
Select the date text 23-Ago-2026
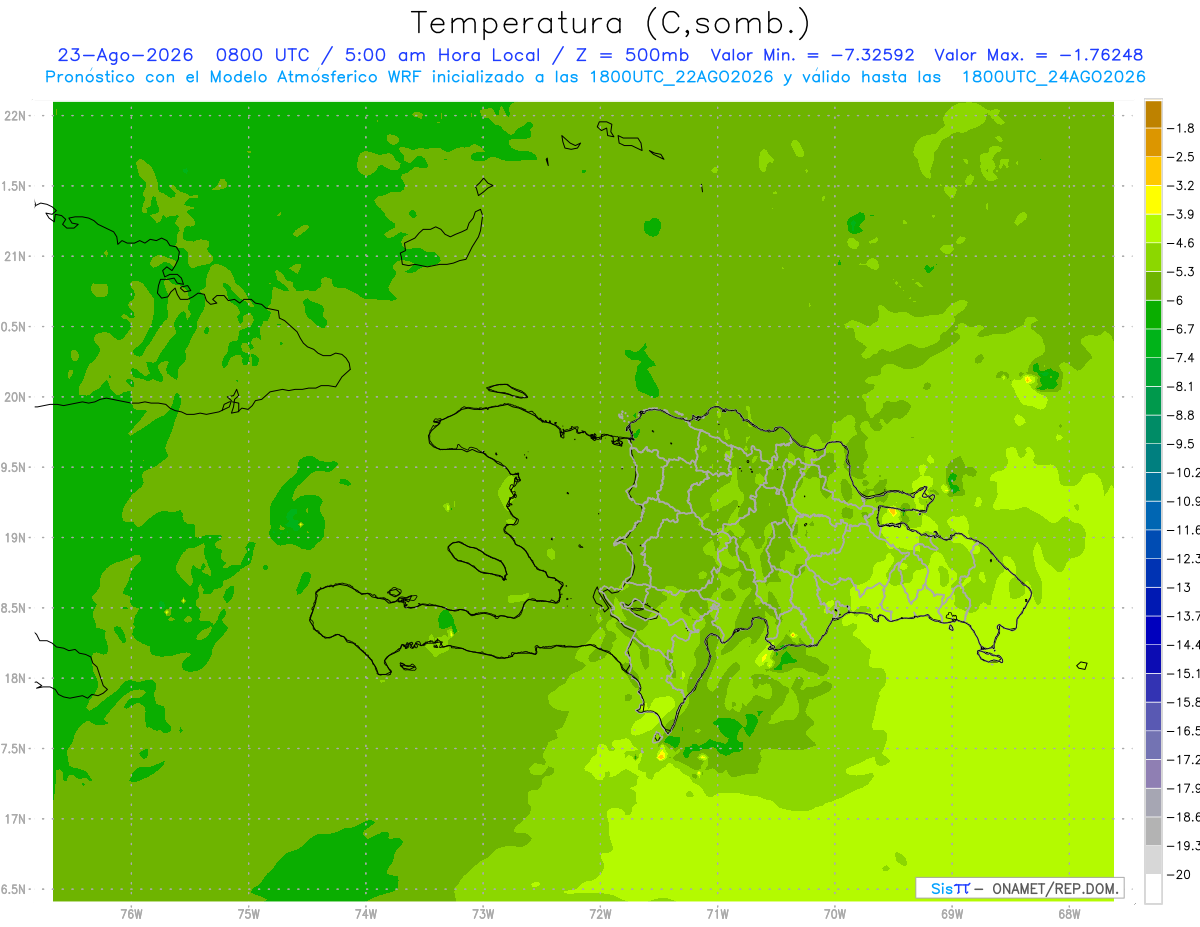(124, 55)
